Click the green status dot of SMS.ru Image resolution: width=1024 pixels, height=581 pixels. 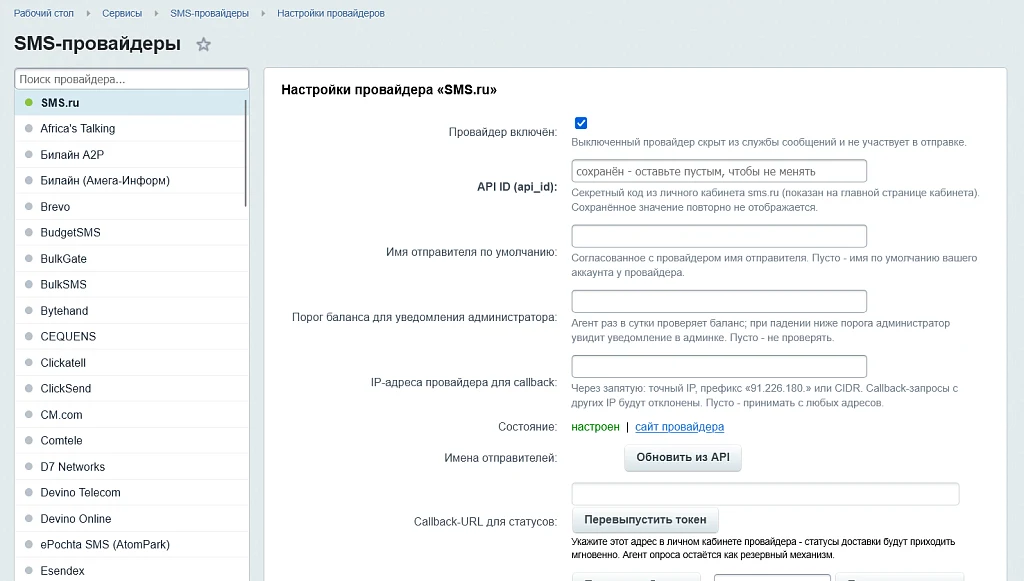click(x=29, y=102)
